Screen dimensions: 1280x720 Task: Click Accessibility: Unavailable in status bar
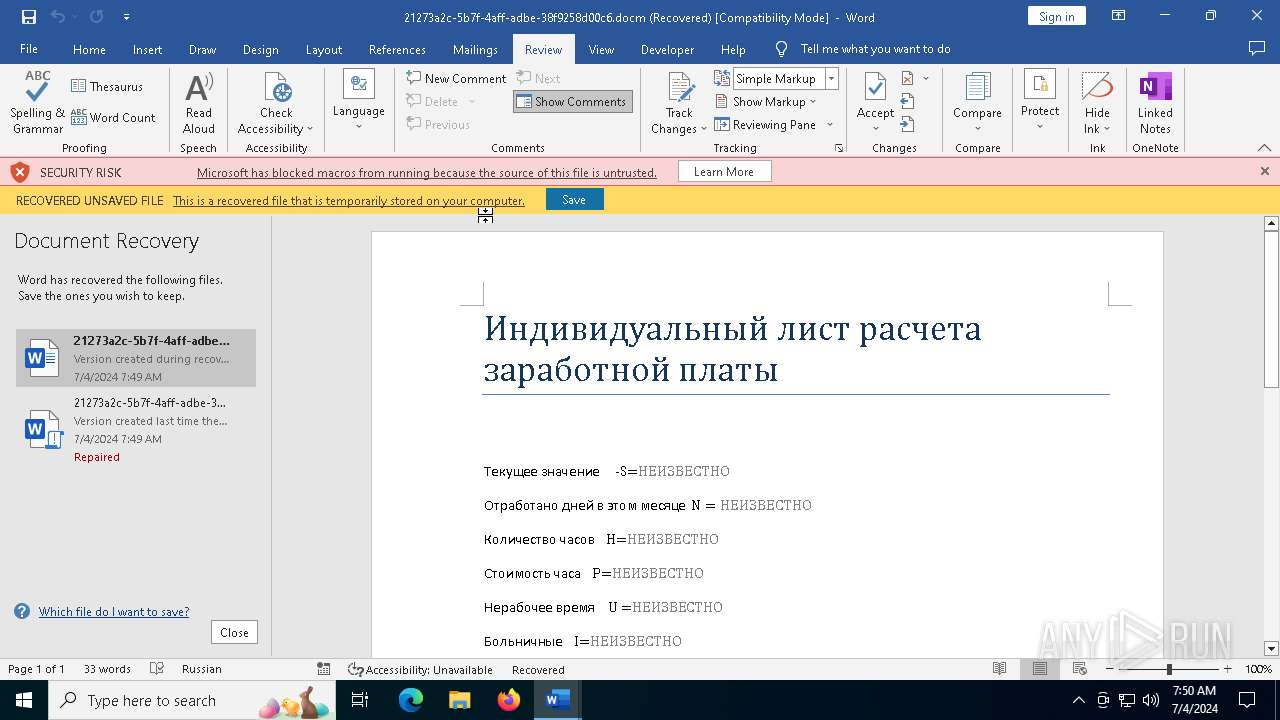(x=420, y=669)
